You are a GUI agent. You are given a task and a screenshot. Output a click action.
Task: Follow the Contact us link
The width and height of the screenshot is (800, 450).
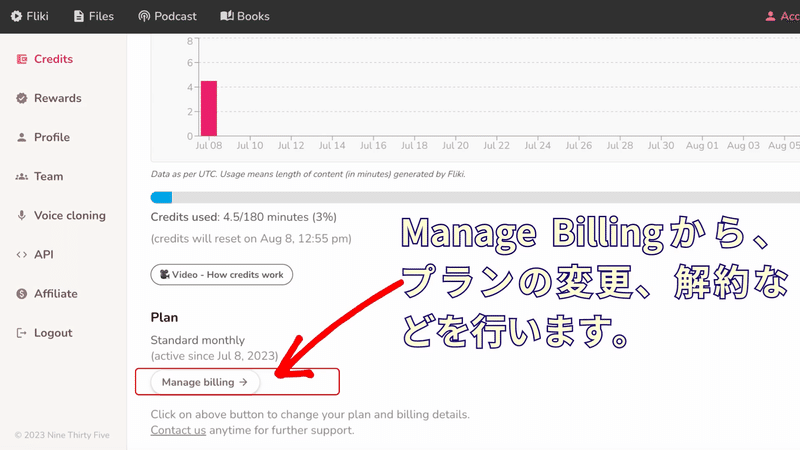point(178,430)
